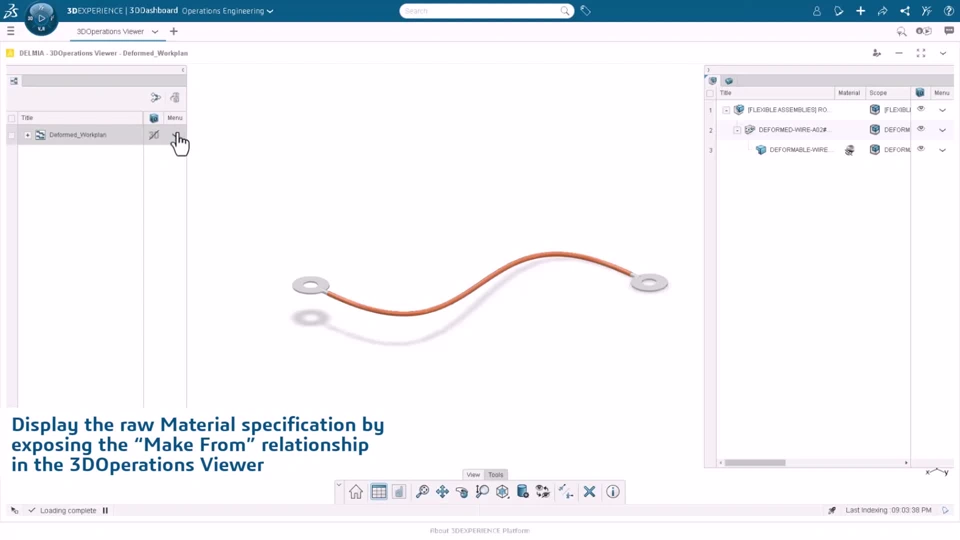This screenshot has width=960, height=540.
Task: Open the hamburger menu at left
Action: tap(10, 31)
